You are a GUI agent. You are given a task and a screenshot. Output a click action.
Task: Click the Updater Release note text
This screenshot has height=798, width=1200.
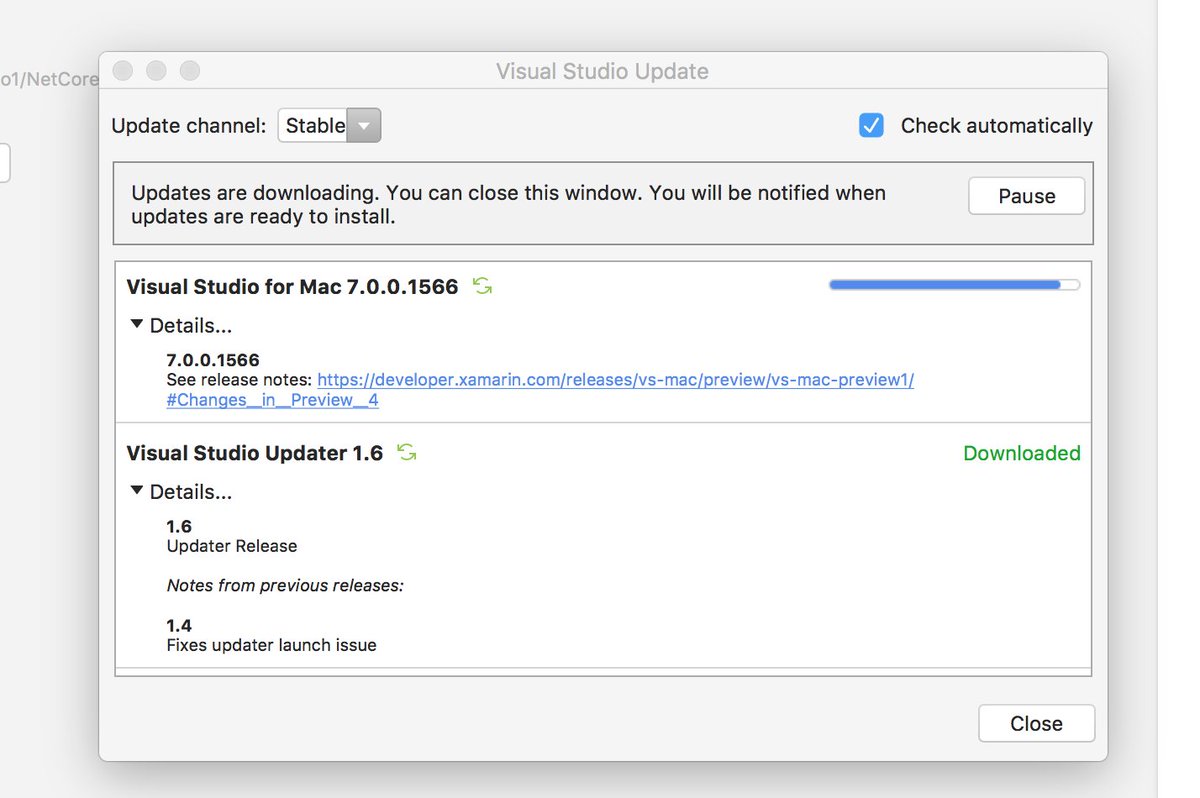tap(232, 546)
